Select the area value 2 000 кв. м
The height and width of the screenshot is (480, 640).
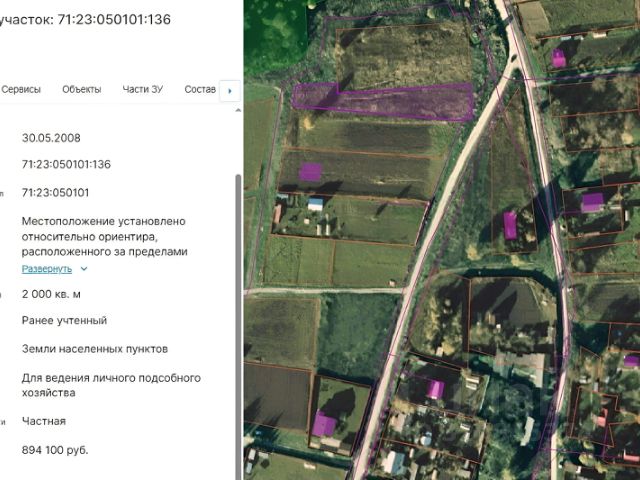pos(51,294)
